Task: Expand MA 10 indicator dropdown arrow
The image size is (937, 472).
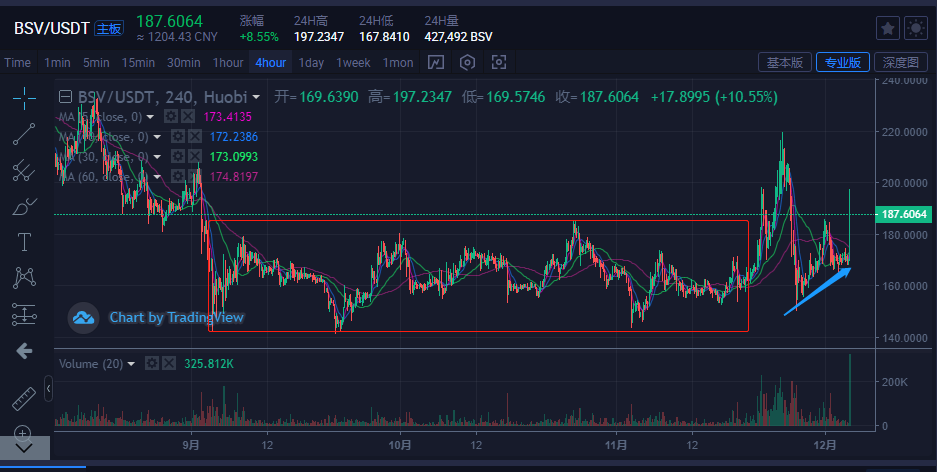Action: 157,137
